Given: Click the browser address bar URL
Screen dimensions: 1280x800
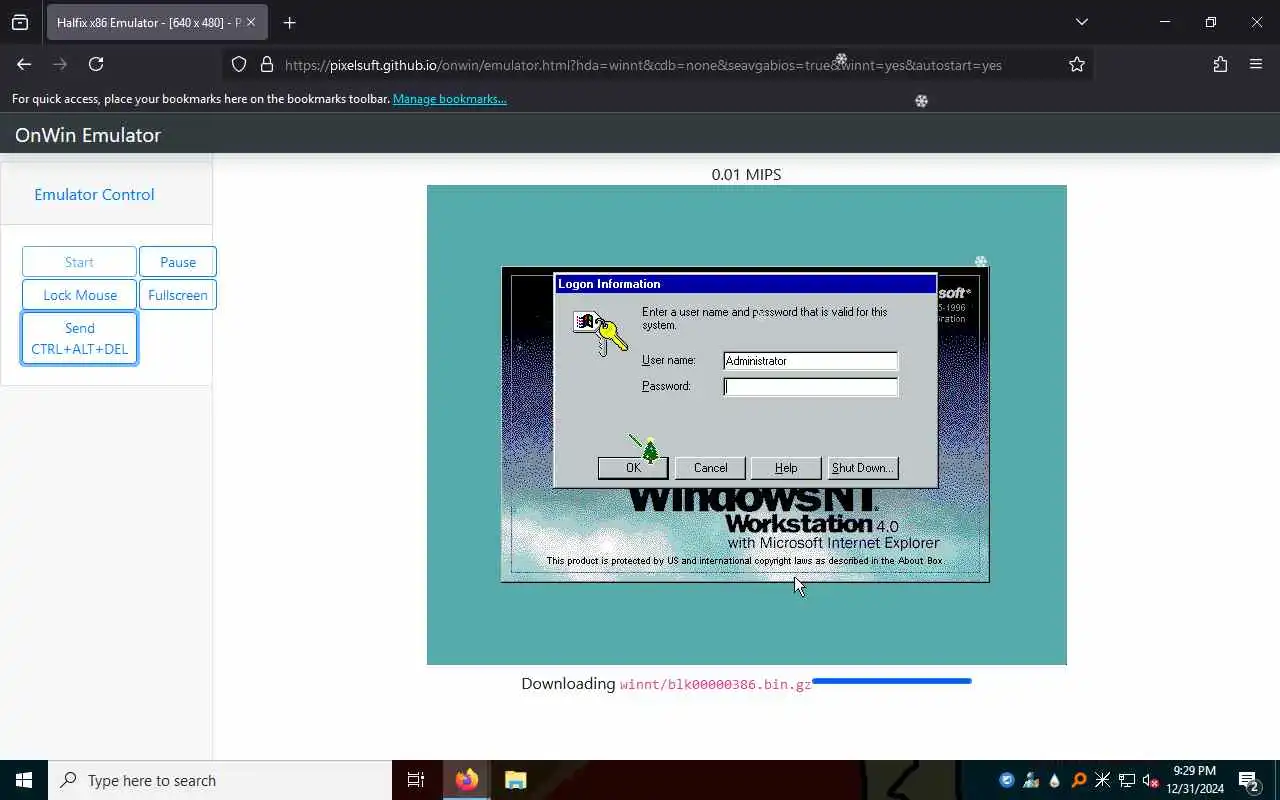Looking at the screenshot, I should (643, 65).
